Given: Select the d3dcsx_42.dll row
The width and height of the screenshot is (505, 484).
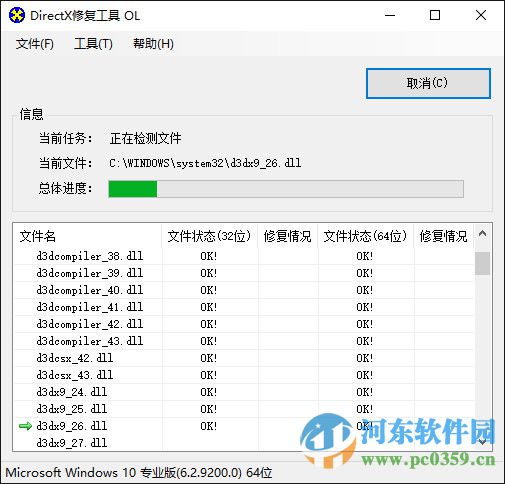Looking at the screenshot, I should (243, 358).
